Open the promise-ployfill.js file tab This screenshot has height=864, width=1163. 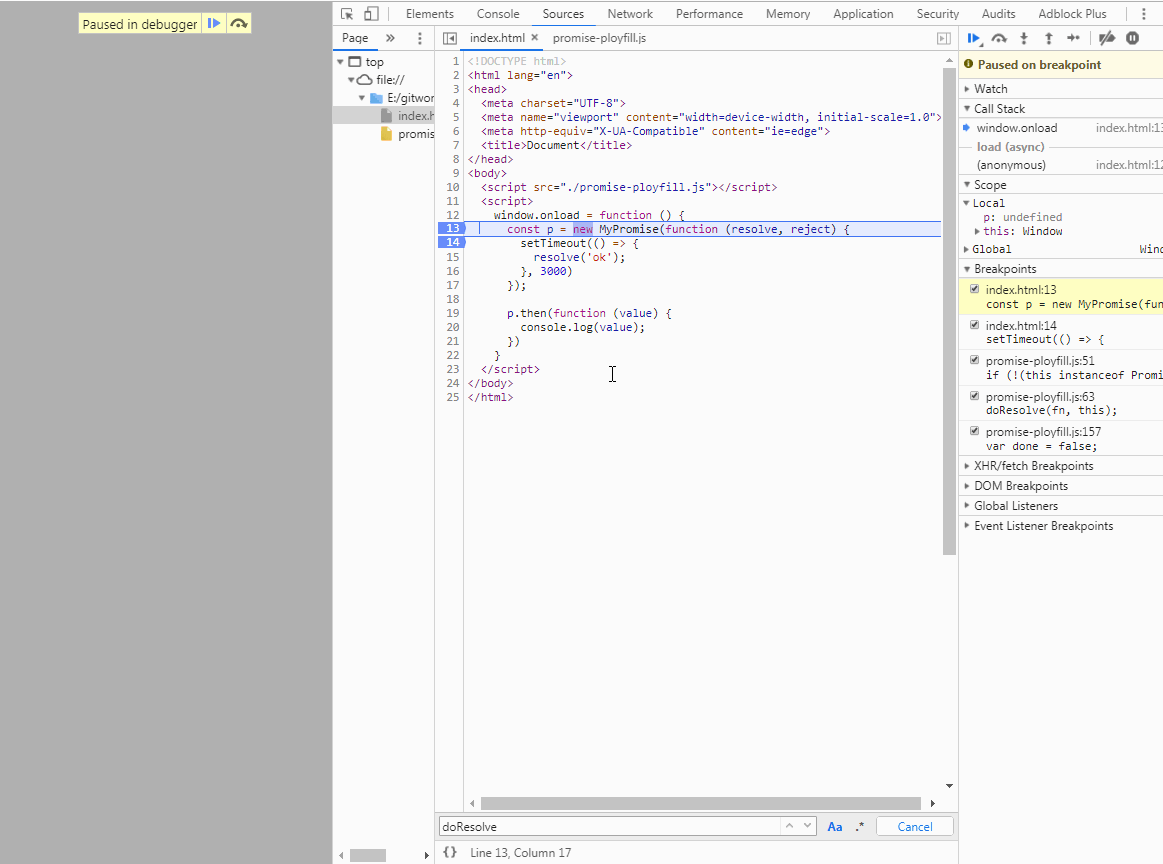pyautogui.click(x=599, y=38)
